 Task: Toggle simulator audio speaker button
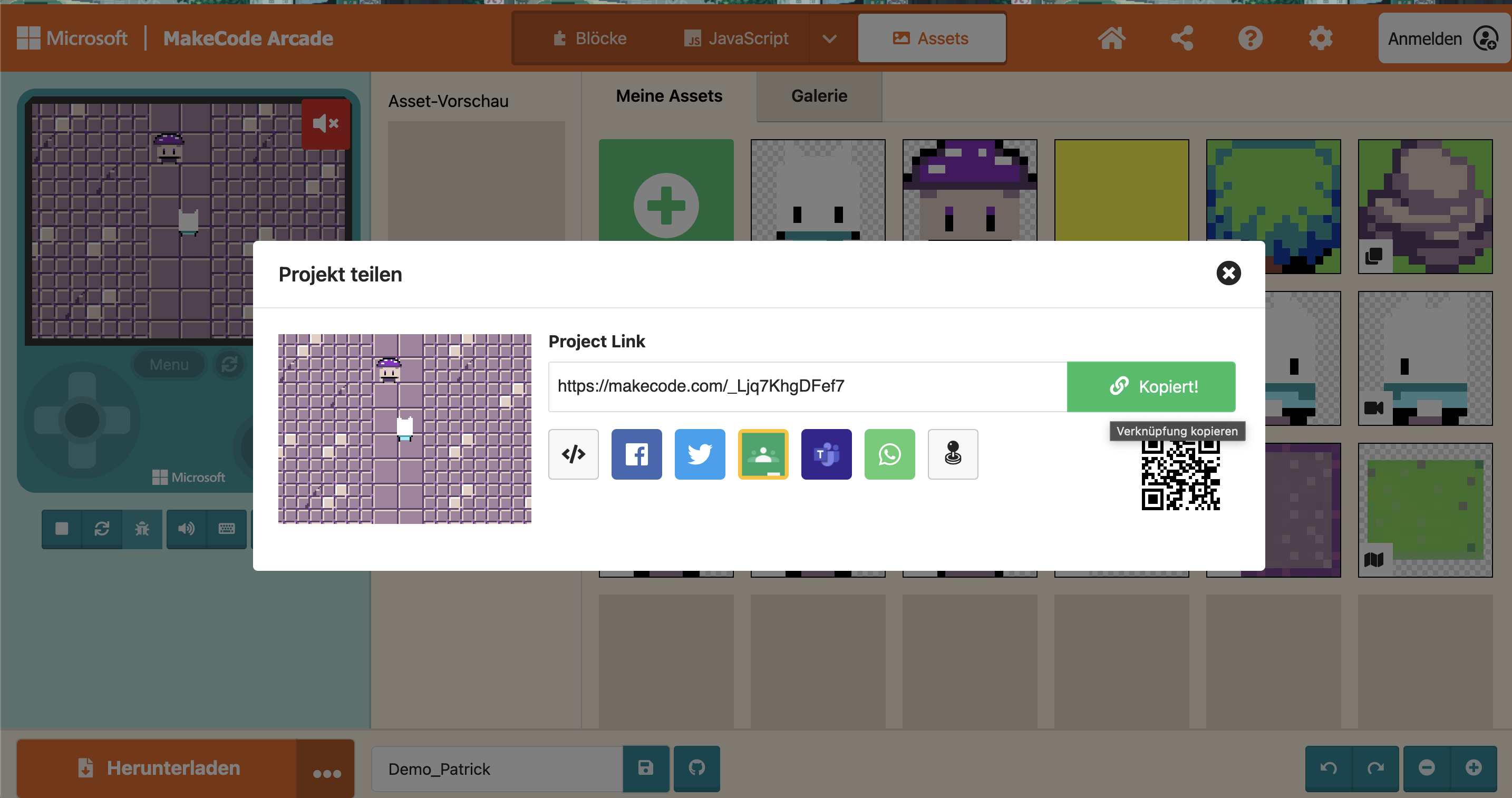tap(186, 529)
